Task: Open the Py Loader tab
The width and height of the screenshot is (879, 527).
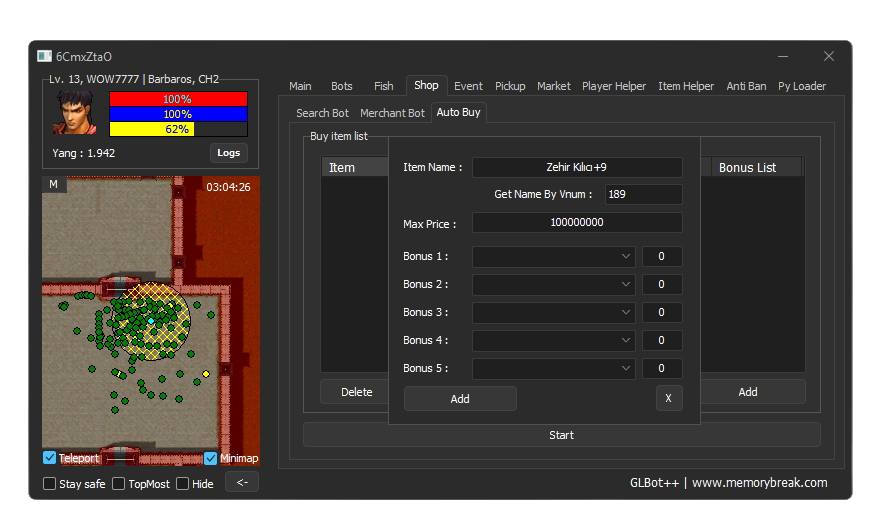Action: (802, 86)
